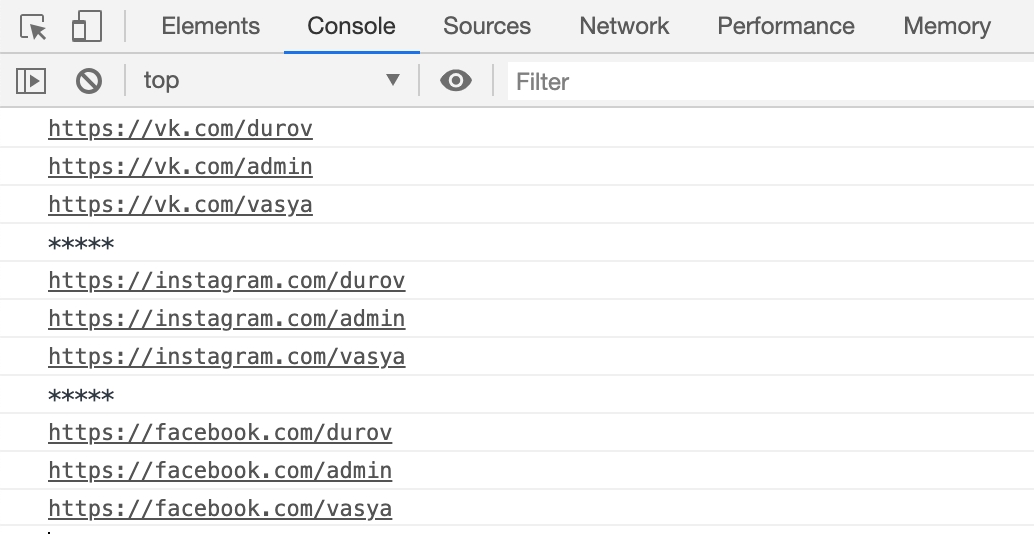Open the Network tab
The width and height of the screenshot is (1034, 534).
pos(624,27)
